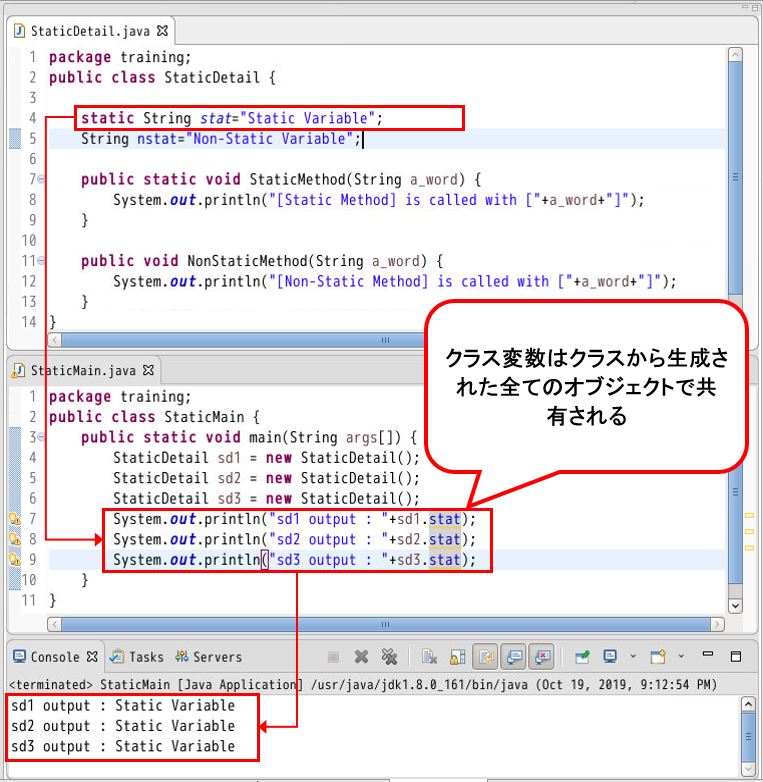
Task: Close the Console tab with its X
Action: pyautogui.click(x=92, y=657)
